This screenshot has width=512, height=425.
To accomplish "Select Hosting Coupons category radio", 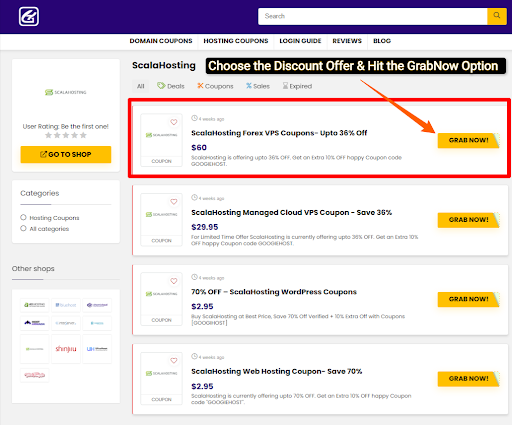I will pyautogui.click(x=23, y=217).
